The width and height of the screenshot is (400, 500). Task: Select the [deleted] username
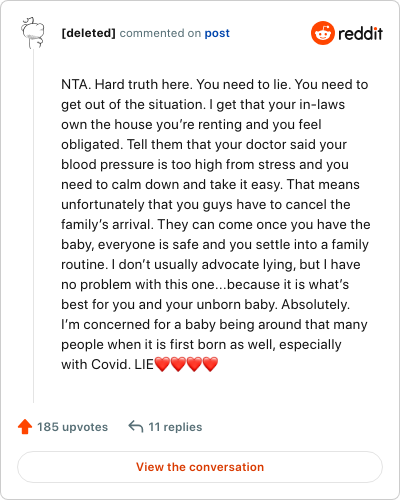(x=88, y=33)
